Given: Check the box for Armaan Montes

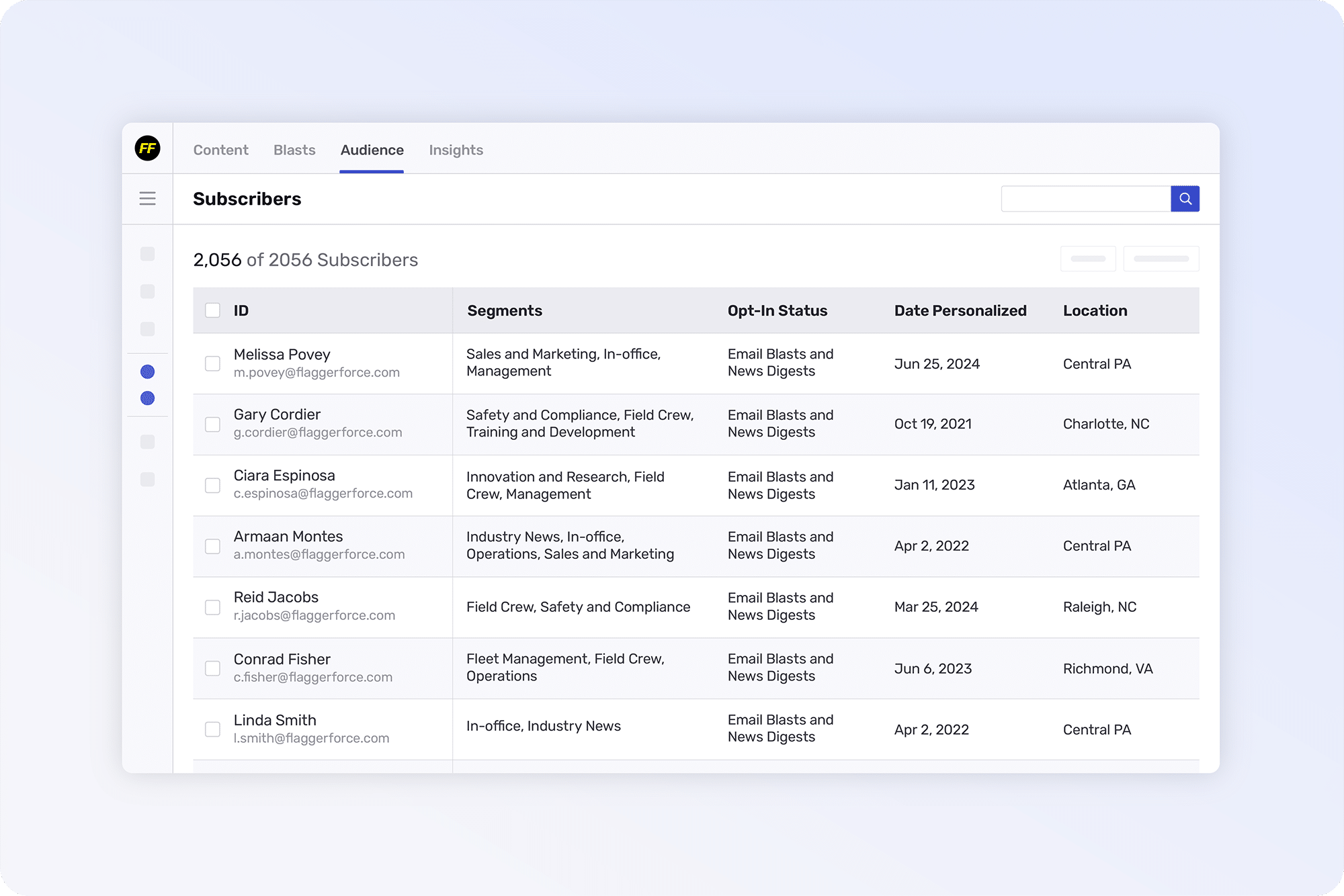Looking at the screenshot, I should (212, 546).
